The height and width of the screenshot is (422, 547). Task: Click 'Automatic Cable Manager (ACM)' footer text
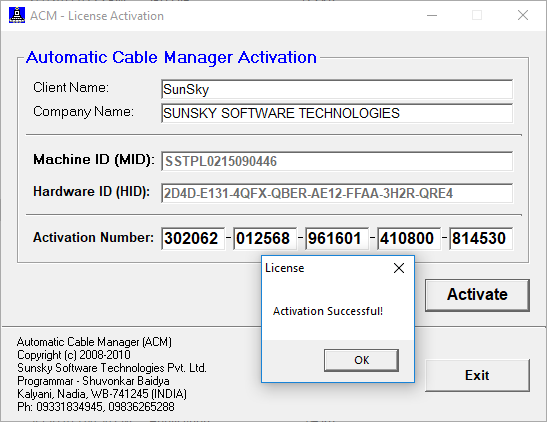pos(94,342)
